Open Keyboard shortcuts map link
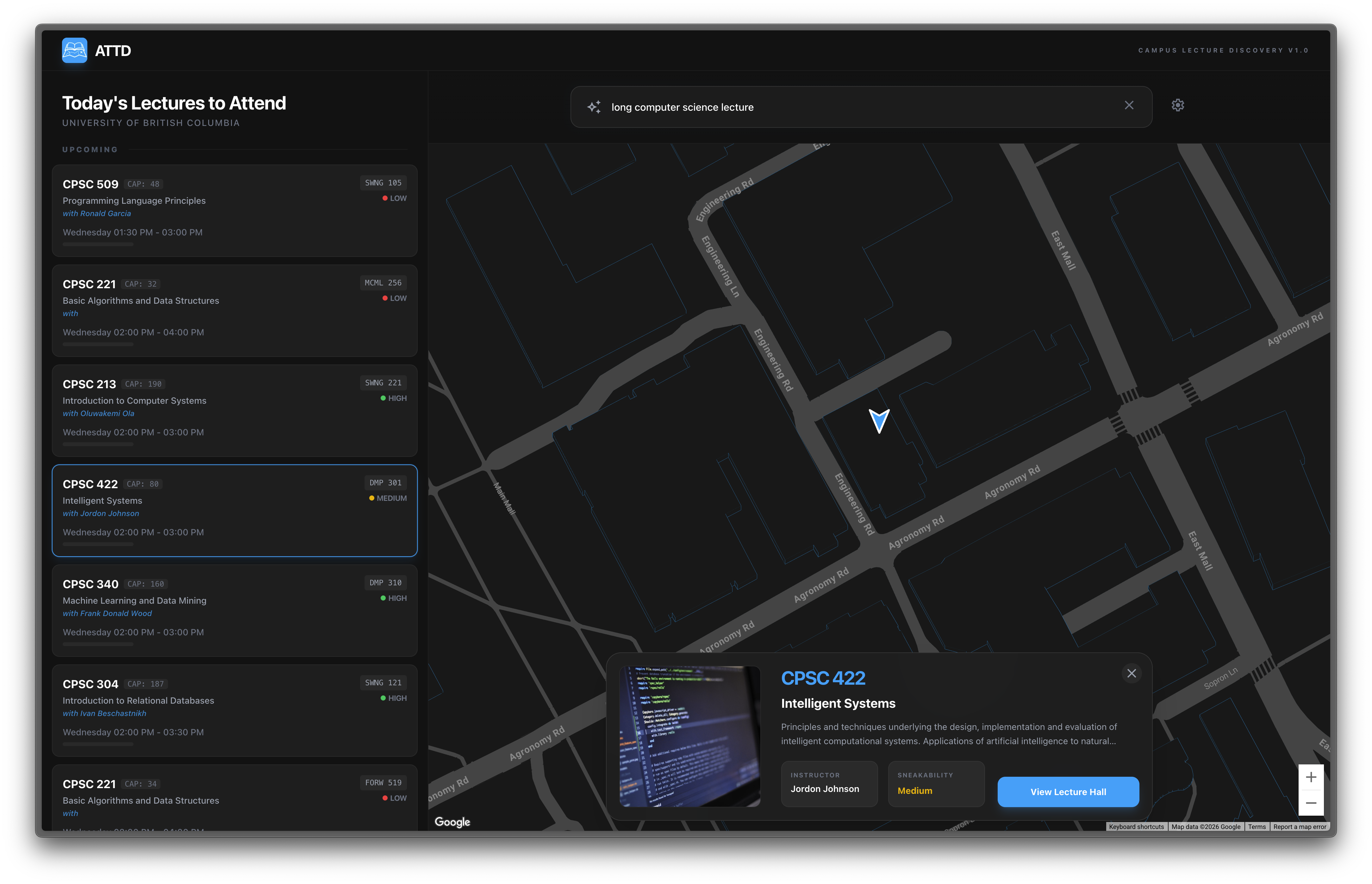Screen dimensions: 1372x884 (1136, 827)
